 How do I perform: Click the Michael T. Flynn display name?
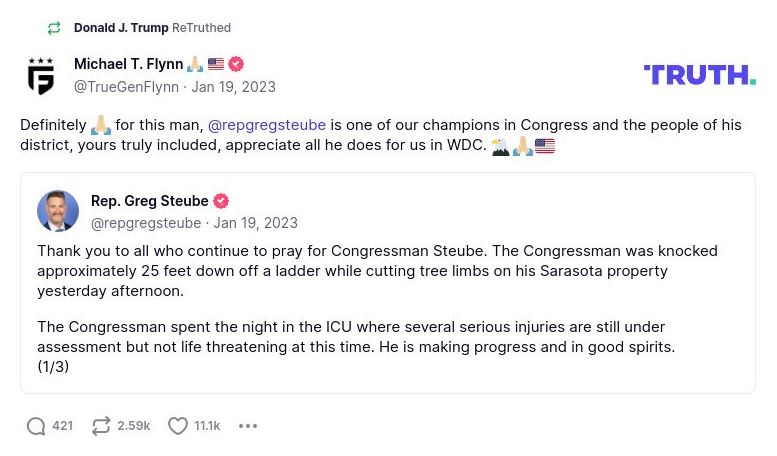pyautogui.click(x=128, y=64)
